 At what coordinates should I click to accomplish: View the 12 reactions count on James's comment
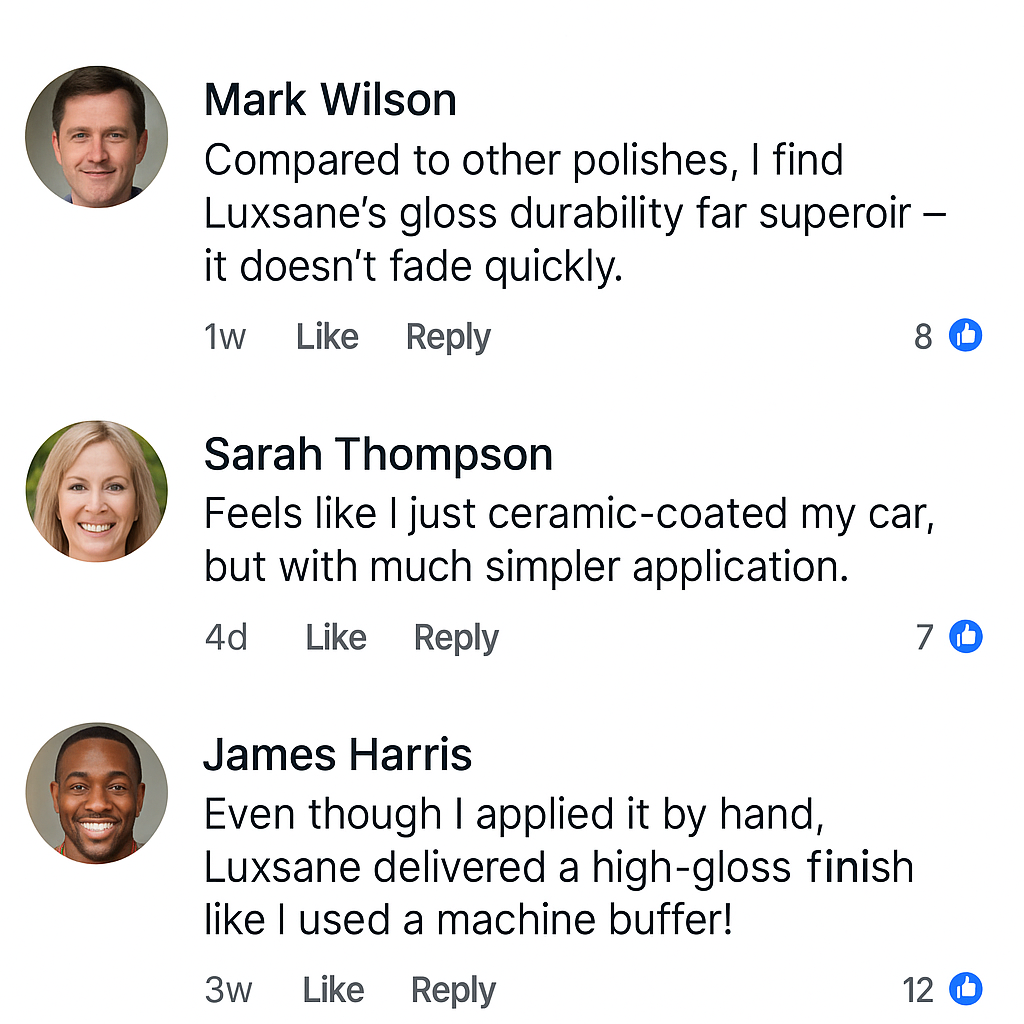[x=917, y=990]
